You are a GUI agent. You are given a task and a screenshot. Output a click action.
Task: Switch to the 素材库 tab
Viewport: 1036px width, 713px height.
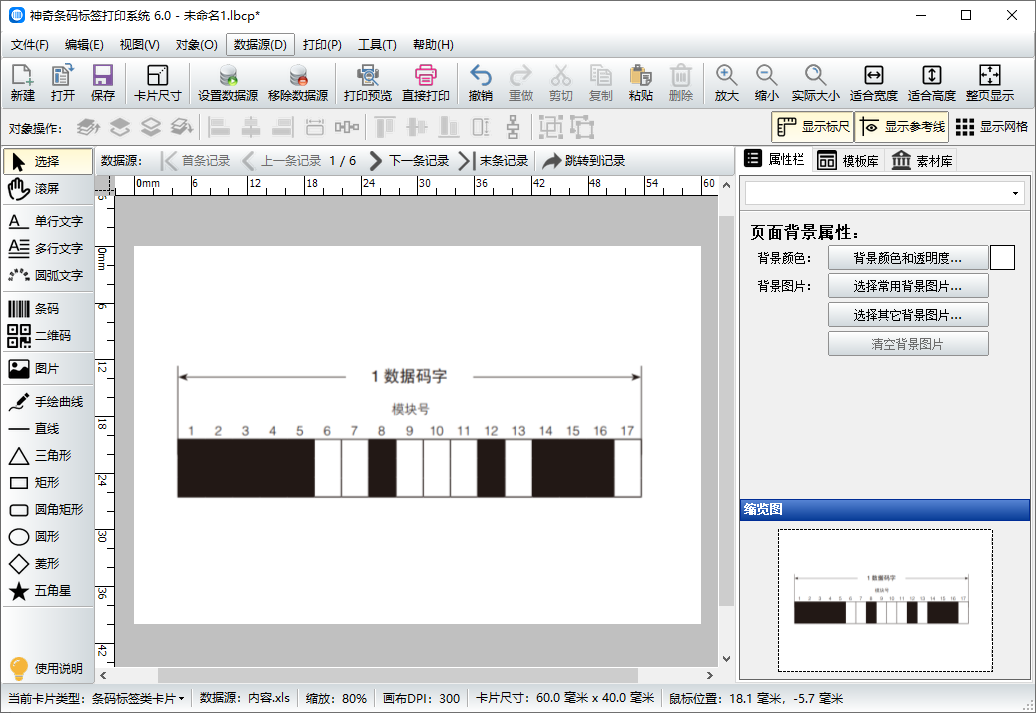(922, 161)
